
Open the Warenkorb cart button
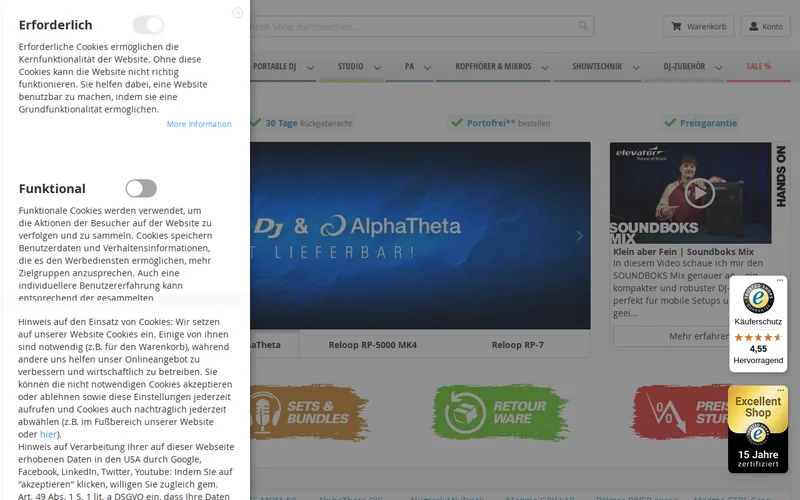point(698,27)
